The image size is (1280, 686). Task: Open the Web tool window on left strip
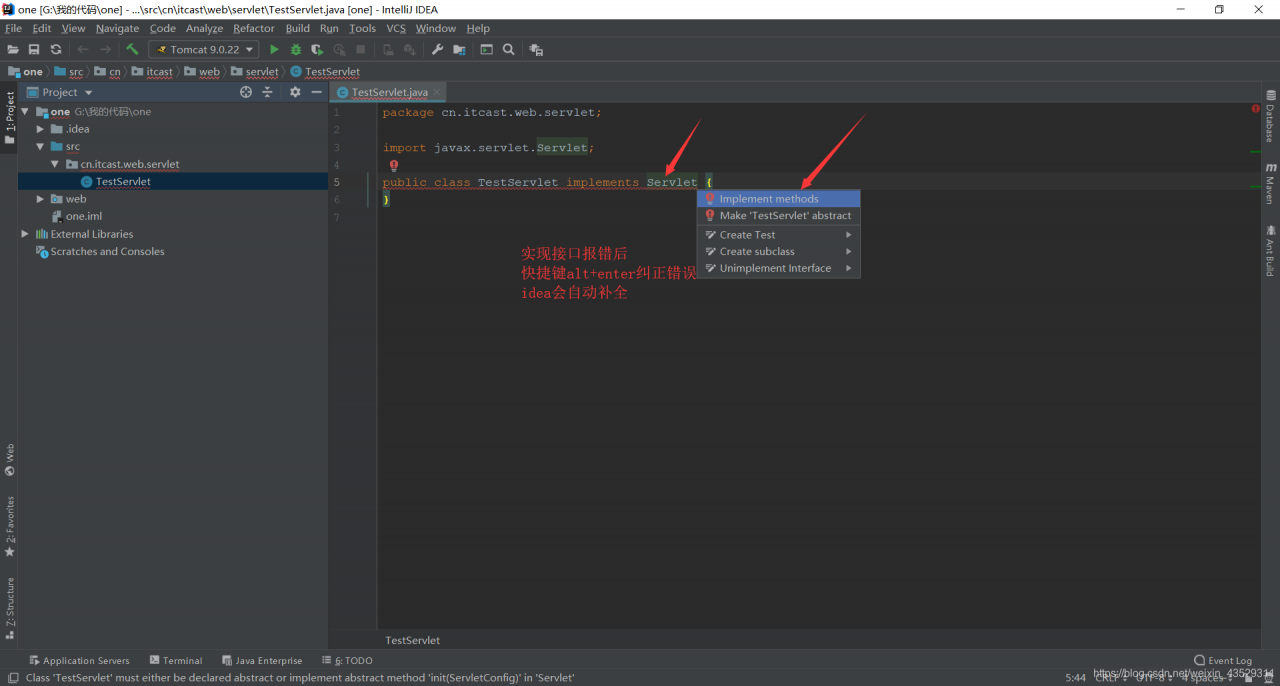(x=9, y=460)
